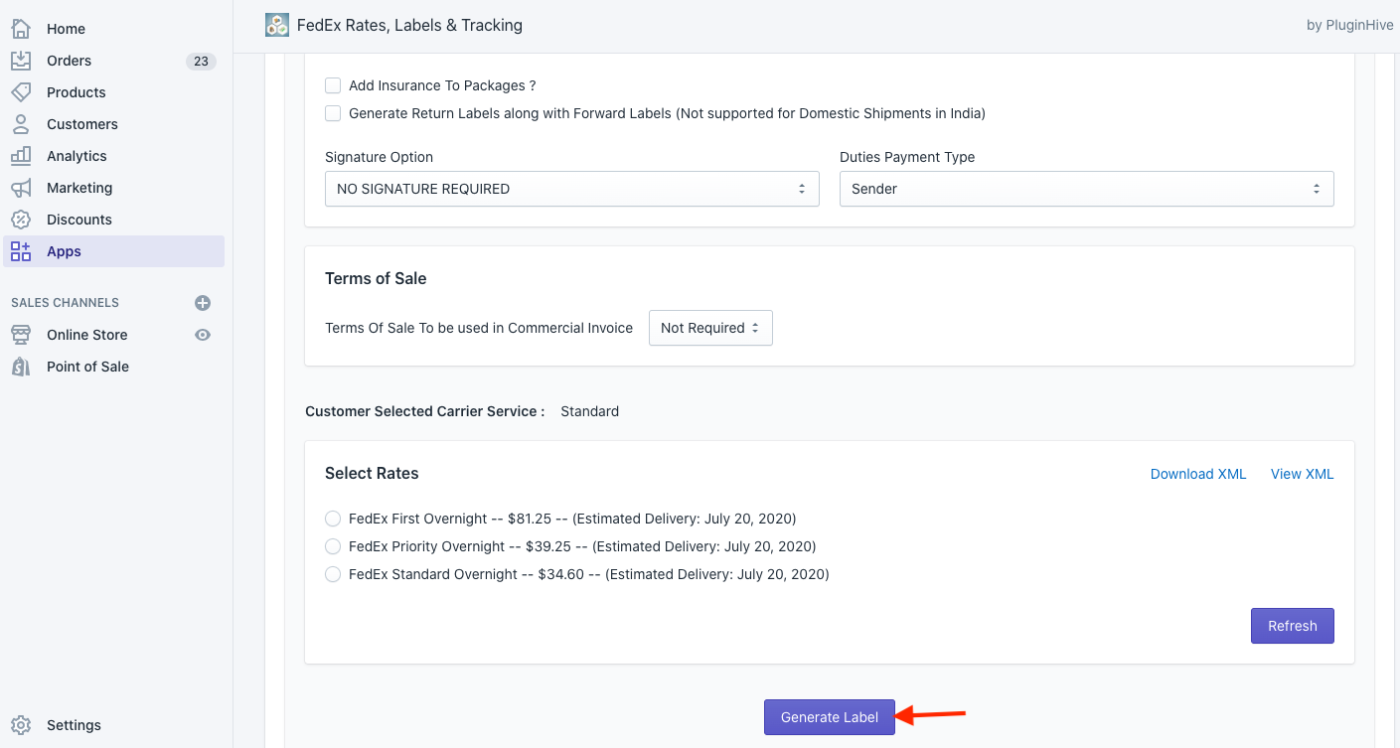Open Marketing section

[80, 188]
